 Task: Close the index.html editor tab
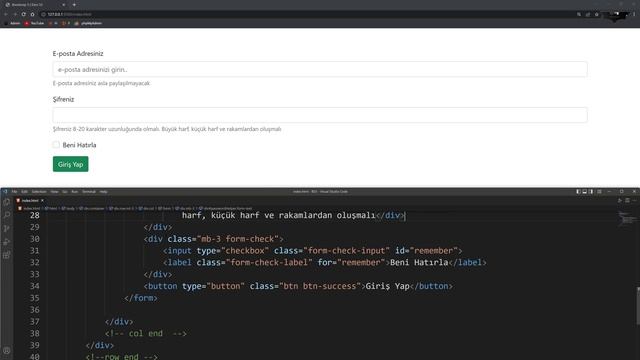42,200
